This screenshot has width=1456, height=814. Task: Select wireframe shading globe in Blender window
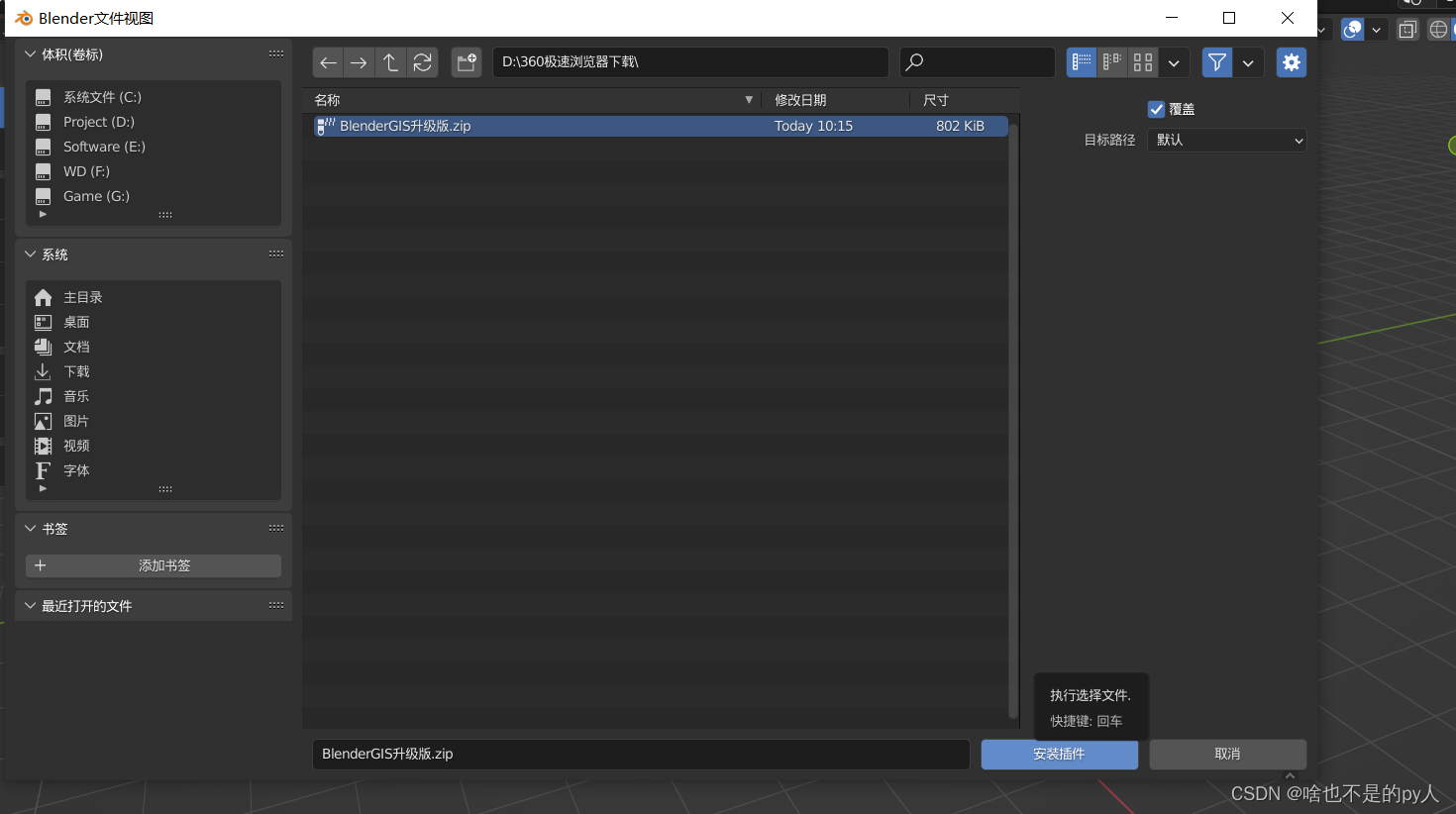1438,30
